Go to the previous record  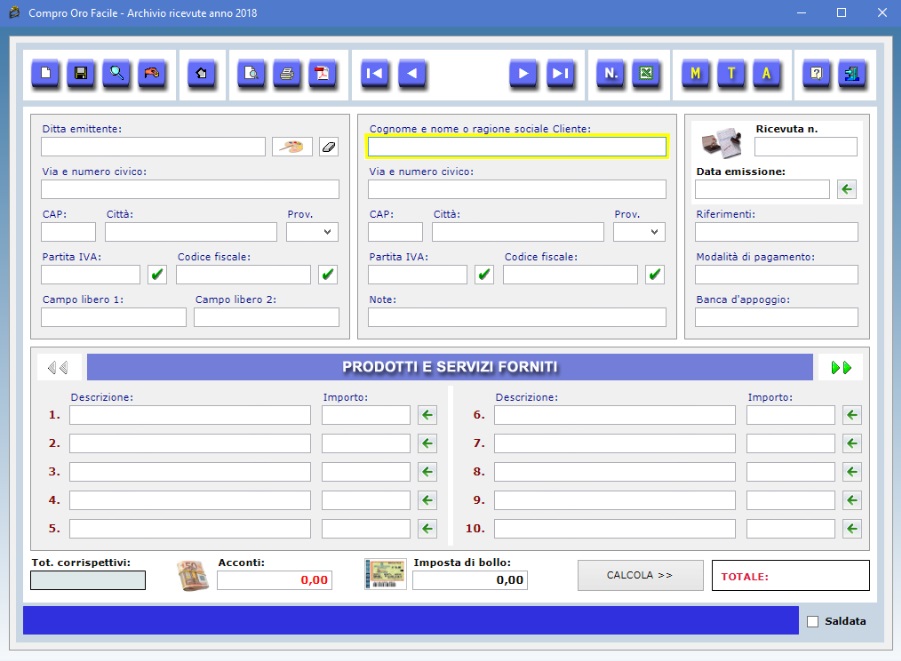pos(412,74)
